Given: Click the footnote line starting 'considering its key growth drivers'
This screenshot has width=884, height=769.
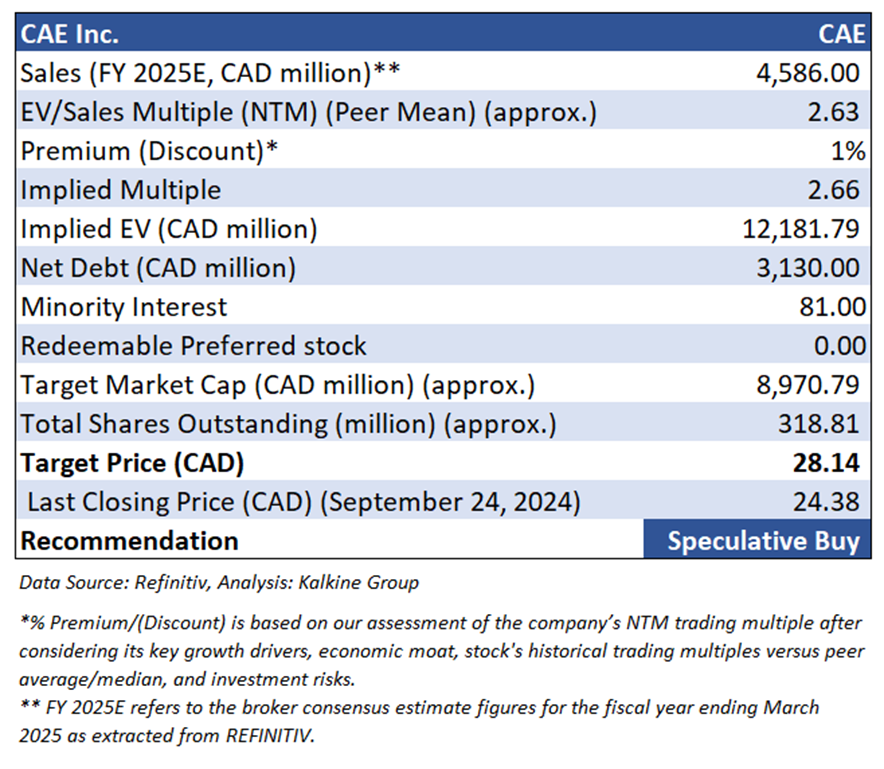Looking at the screenshot, I should (441, 651).
